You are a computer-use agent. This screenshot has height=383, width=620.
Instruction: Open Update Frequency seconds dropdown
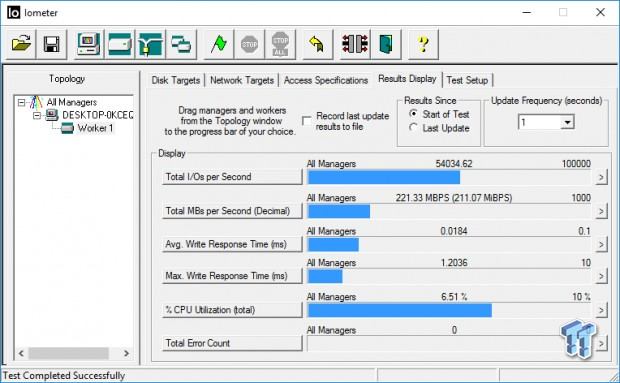567,122
